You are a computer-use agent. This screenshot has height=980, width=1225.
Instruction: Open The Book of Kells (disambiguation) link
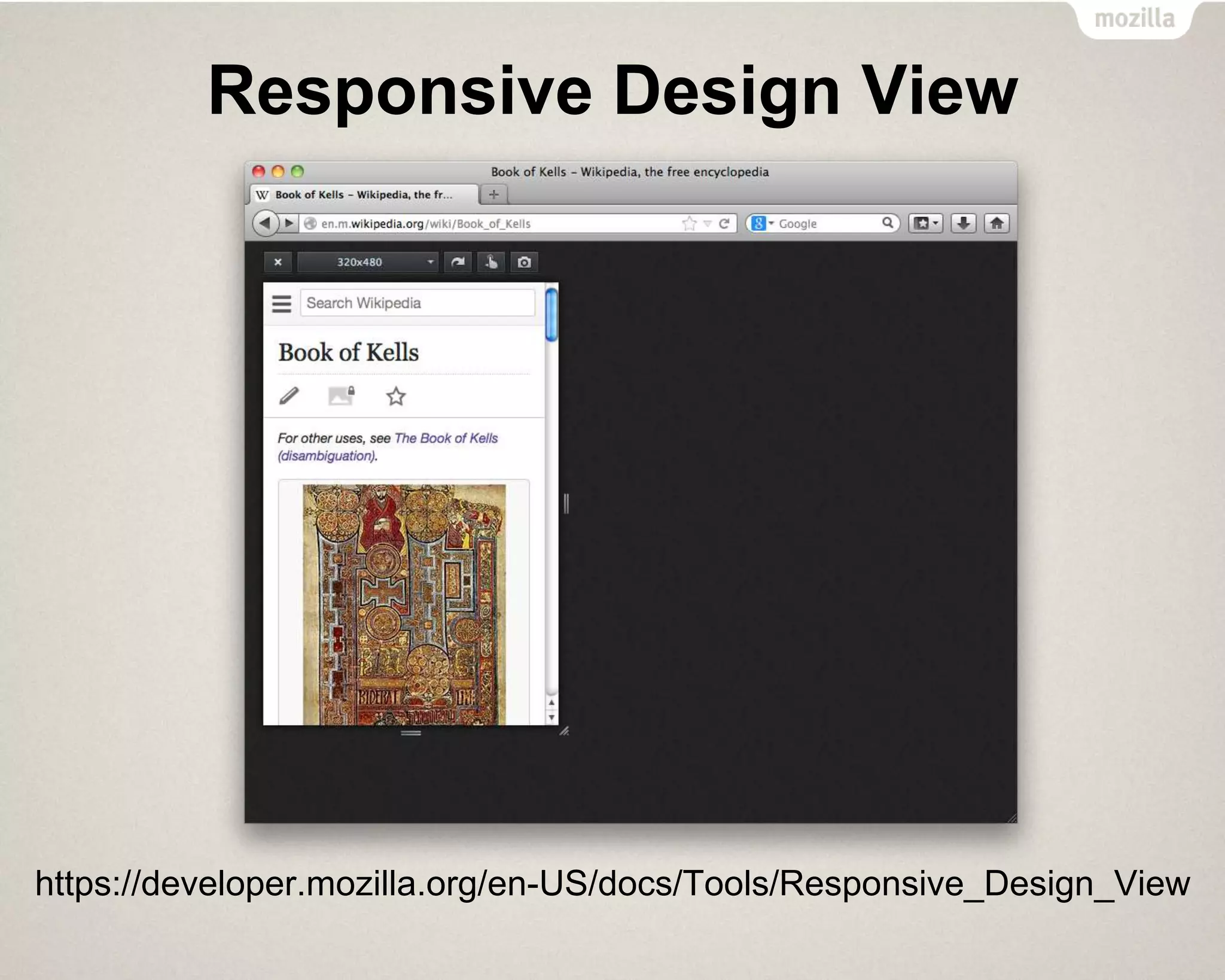coord(387,447)
